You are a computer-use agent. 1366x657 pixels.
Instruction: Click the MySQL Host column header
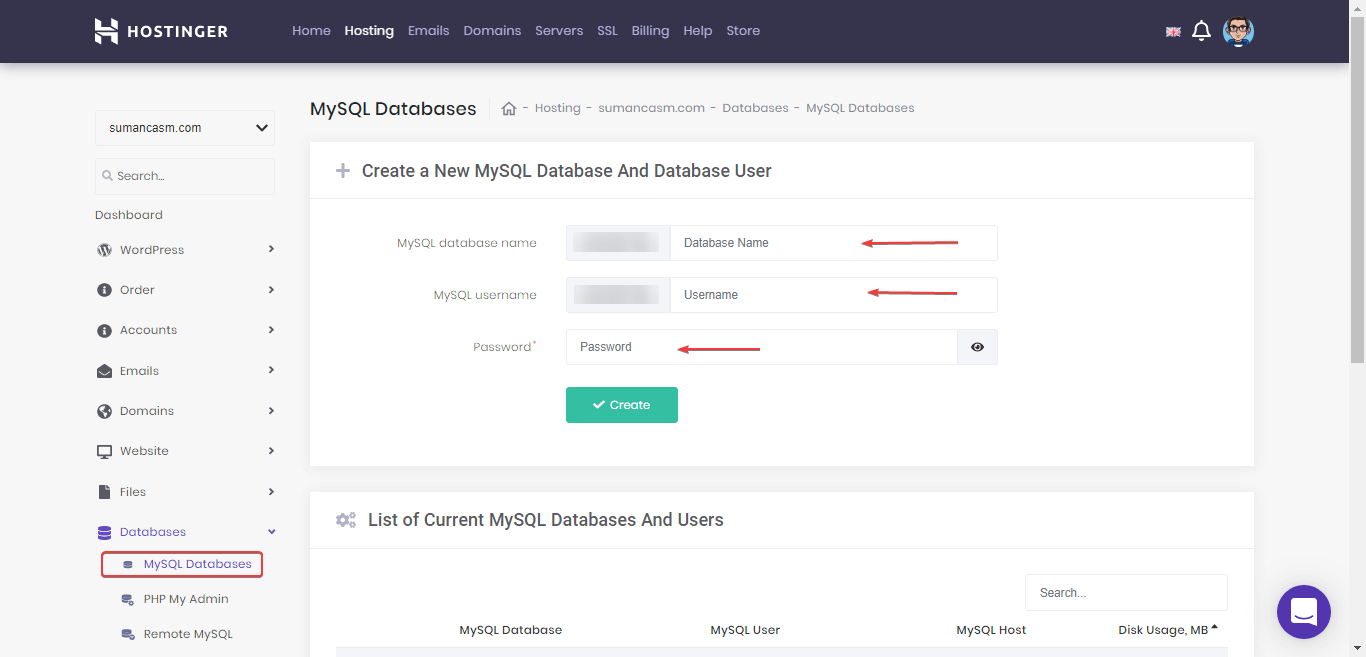(991, 630)
